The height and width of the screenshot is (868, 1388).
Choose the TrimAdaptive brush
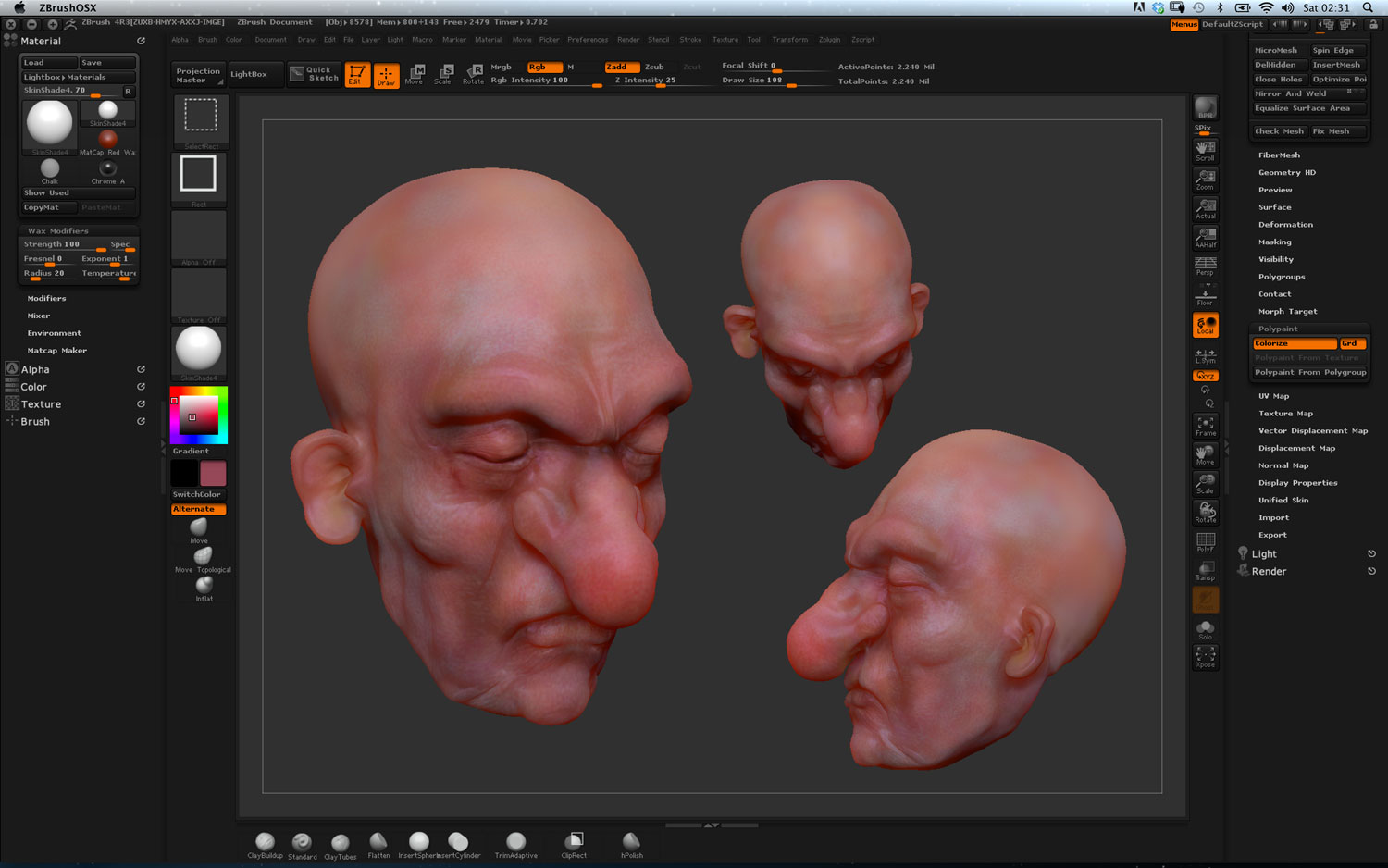point(515,843)
